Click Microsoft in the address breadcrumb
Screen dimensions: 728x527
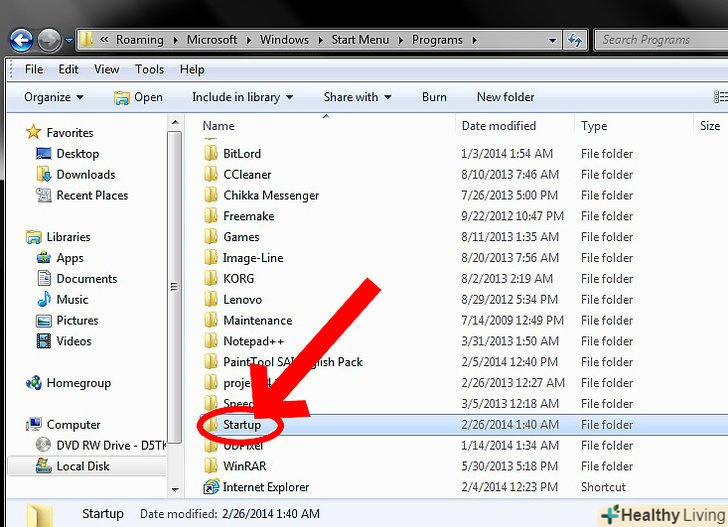pos(212,40)
